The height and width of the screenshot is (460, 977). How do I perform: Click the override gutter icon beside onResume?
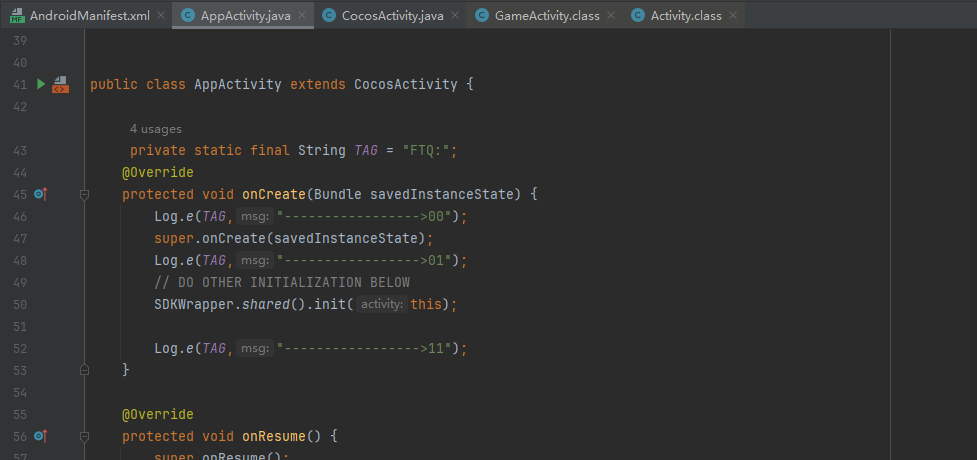(x=41, y=436)
